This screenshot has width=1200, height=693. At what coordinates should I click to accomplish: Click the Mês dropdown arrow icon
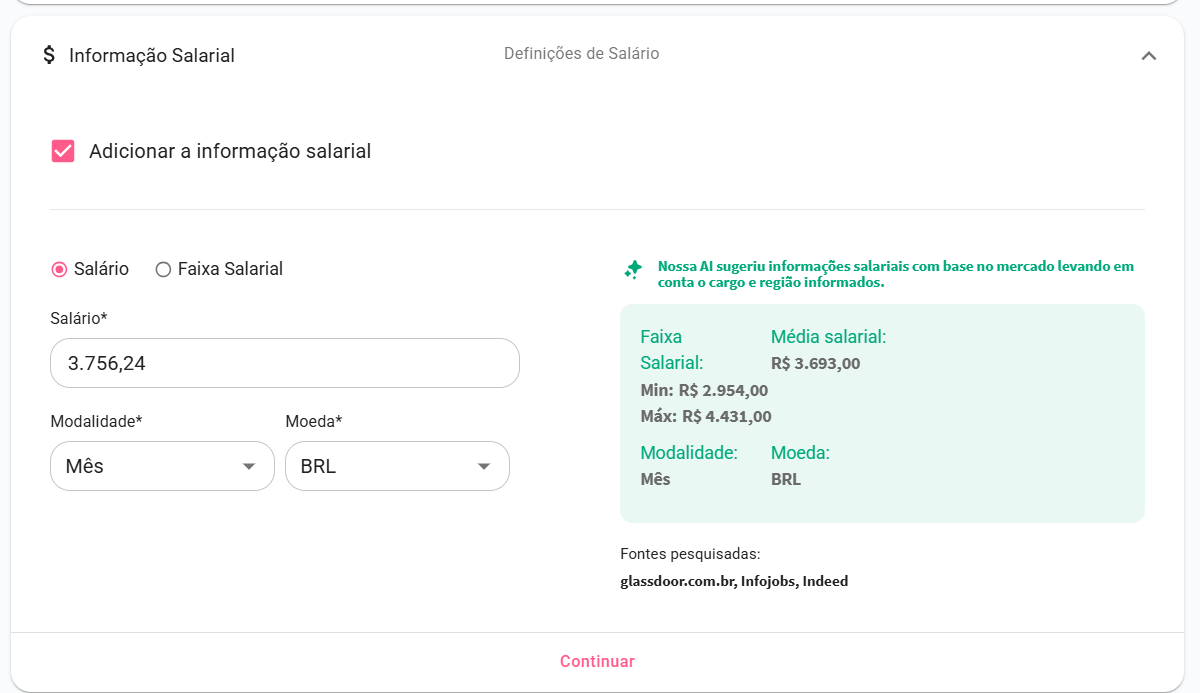tap(249, 467)
